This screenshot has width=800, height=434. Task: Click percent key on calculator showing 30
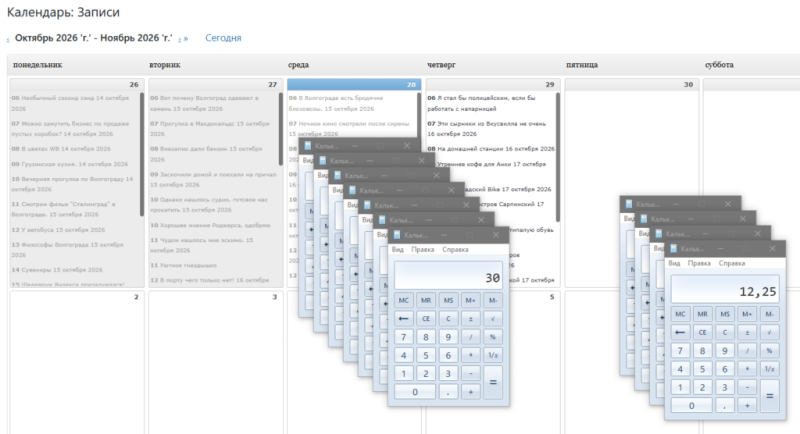(493, 337)
